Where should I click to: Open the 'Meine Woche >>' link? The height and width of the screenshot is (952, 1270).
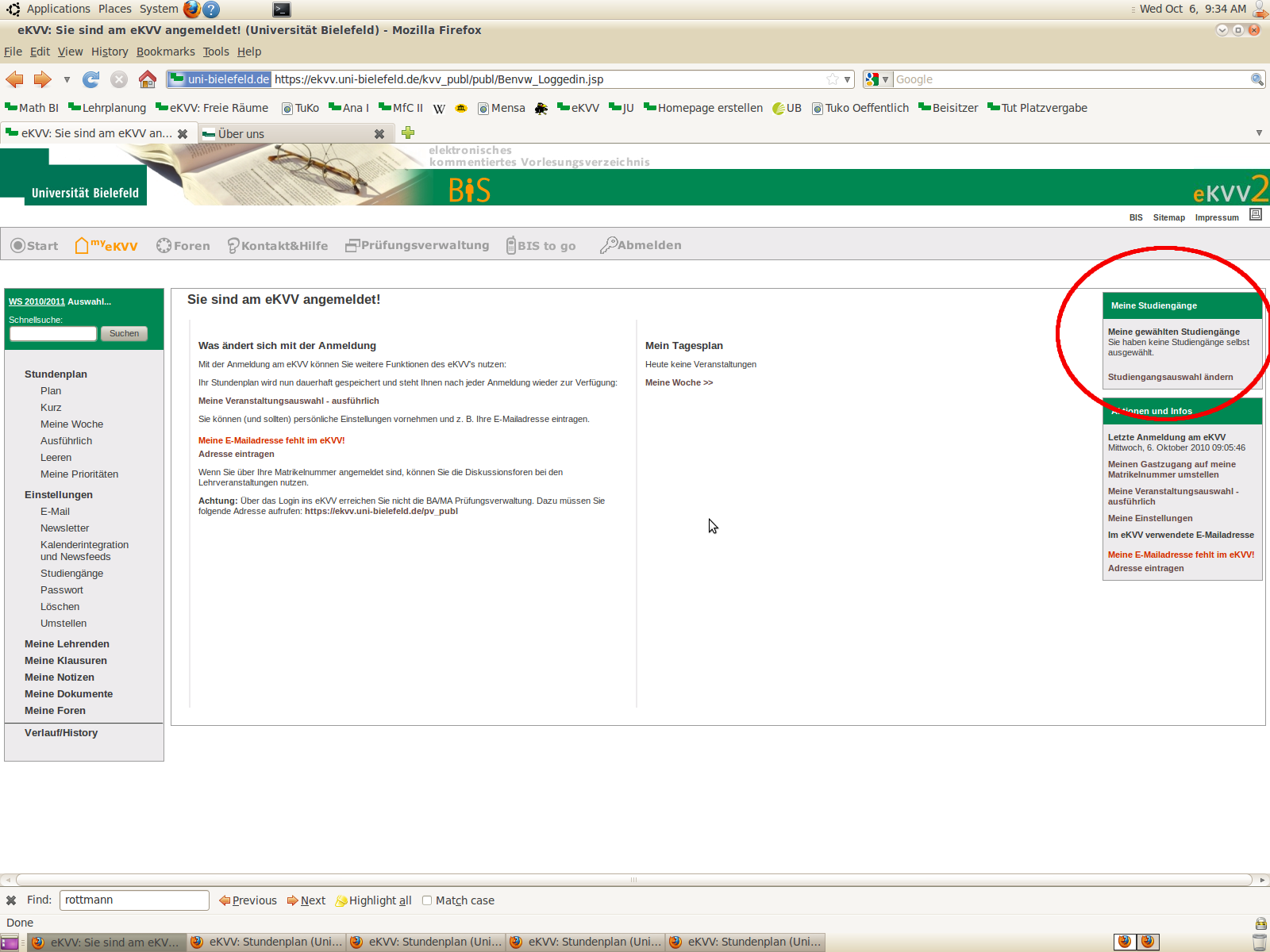pos(679,383)
